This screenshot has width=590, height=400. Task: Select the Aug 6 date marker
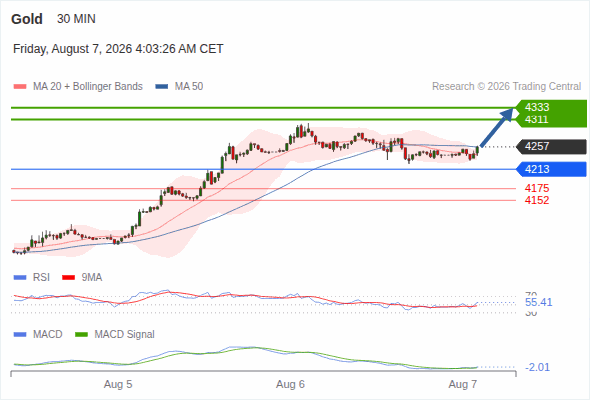(290, 384)
